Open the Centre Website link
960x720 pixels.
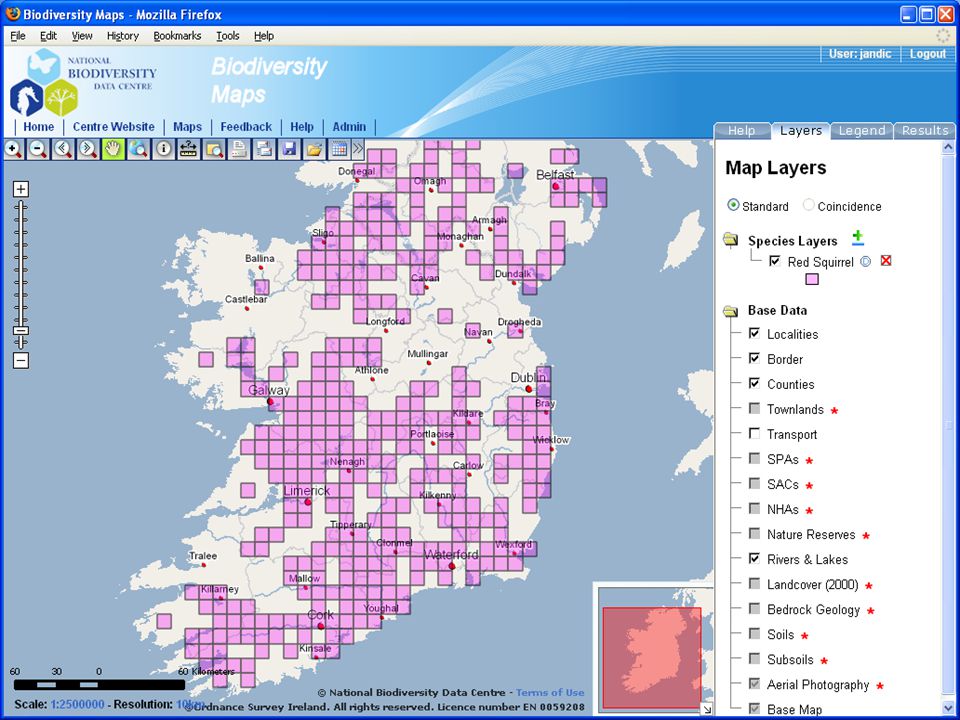tap(113, 127)
